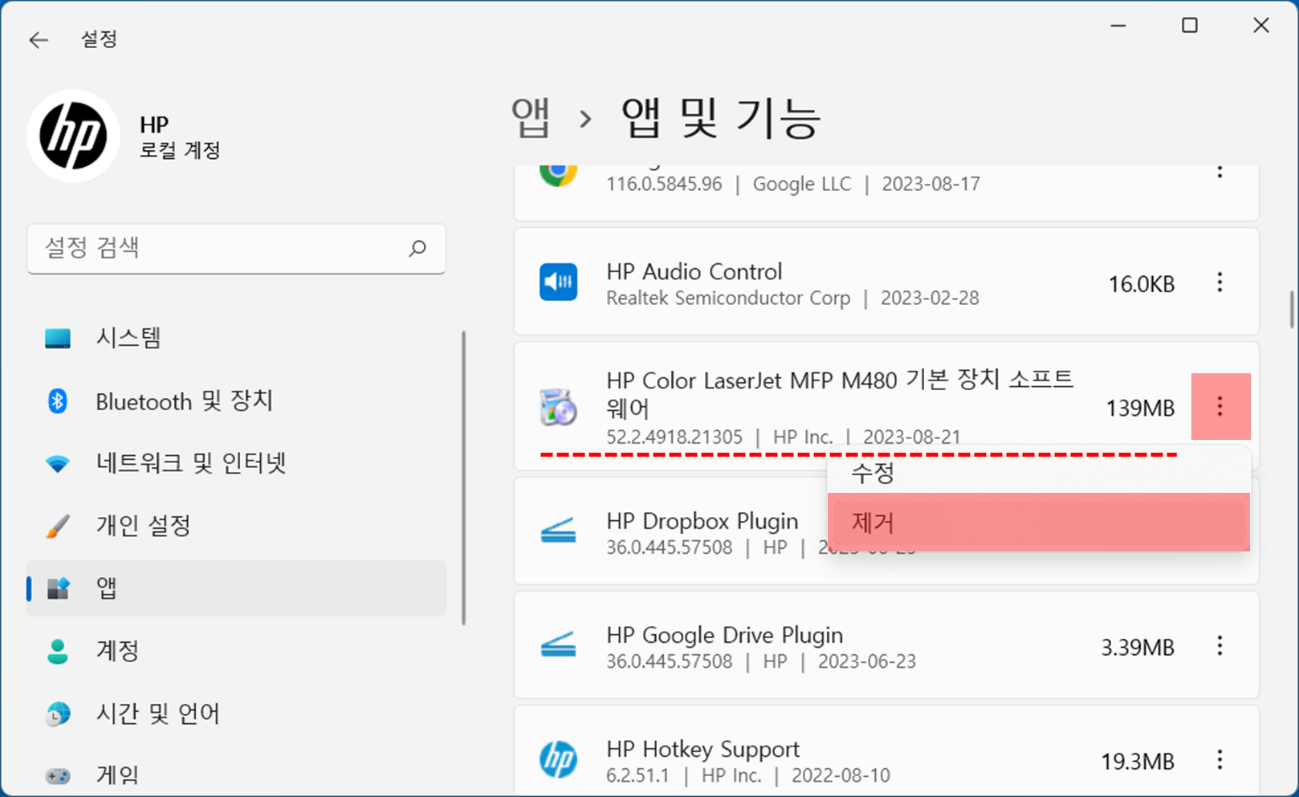This screenshot has height=797, width=1299.
Task: Go back with the arrow icon
Action: point(38,40)
